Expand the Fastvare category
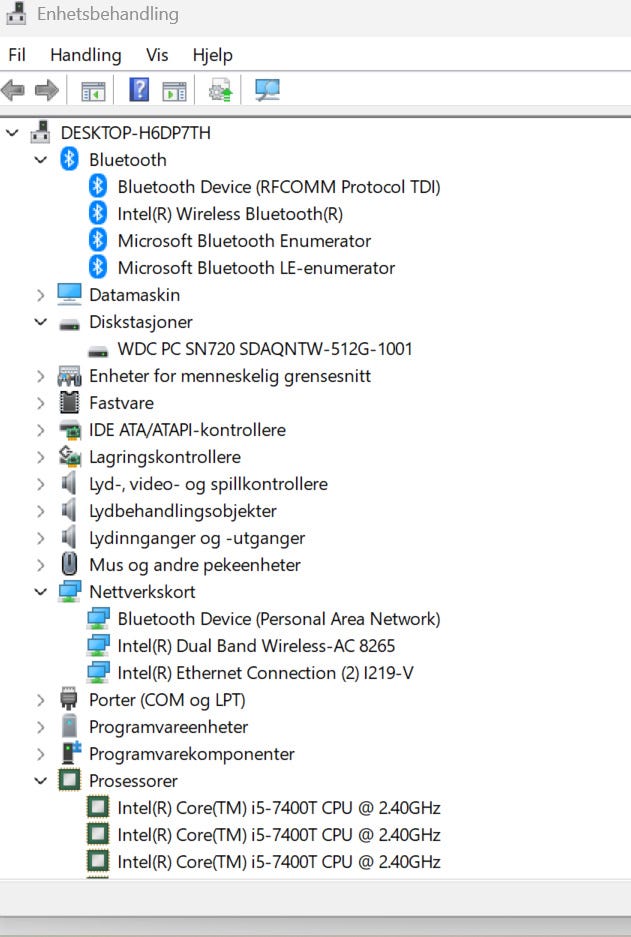The width and height of the screenshot is (631, 937). point(41,403)
